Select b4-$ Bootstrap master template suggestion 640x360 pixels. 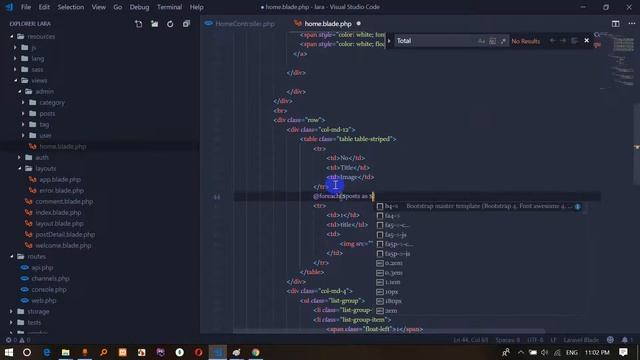pyautogui.click(x=480, y=206)
